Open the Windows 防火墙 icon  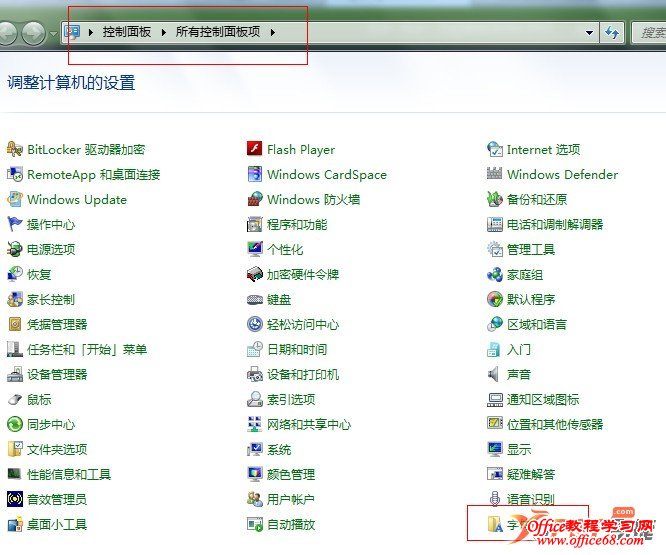[255, 200]
